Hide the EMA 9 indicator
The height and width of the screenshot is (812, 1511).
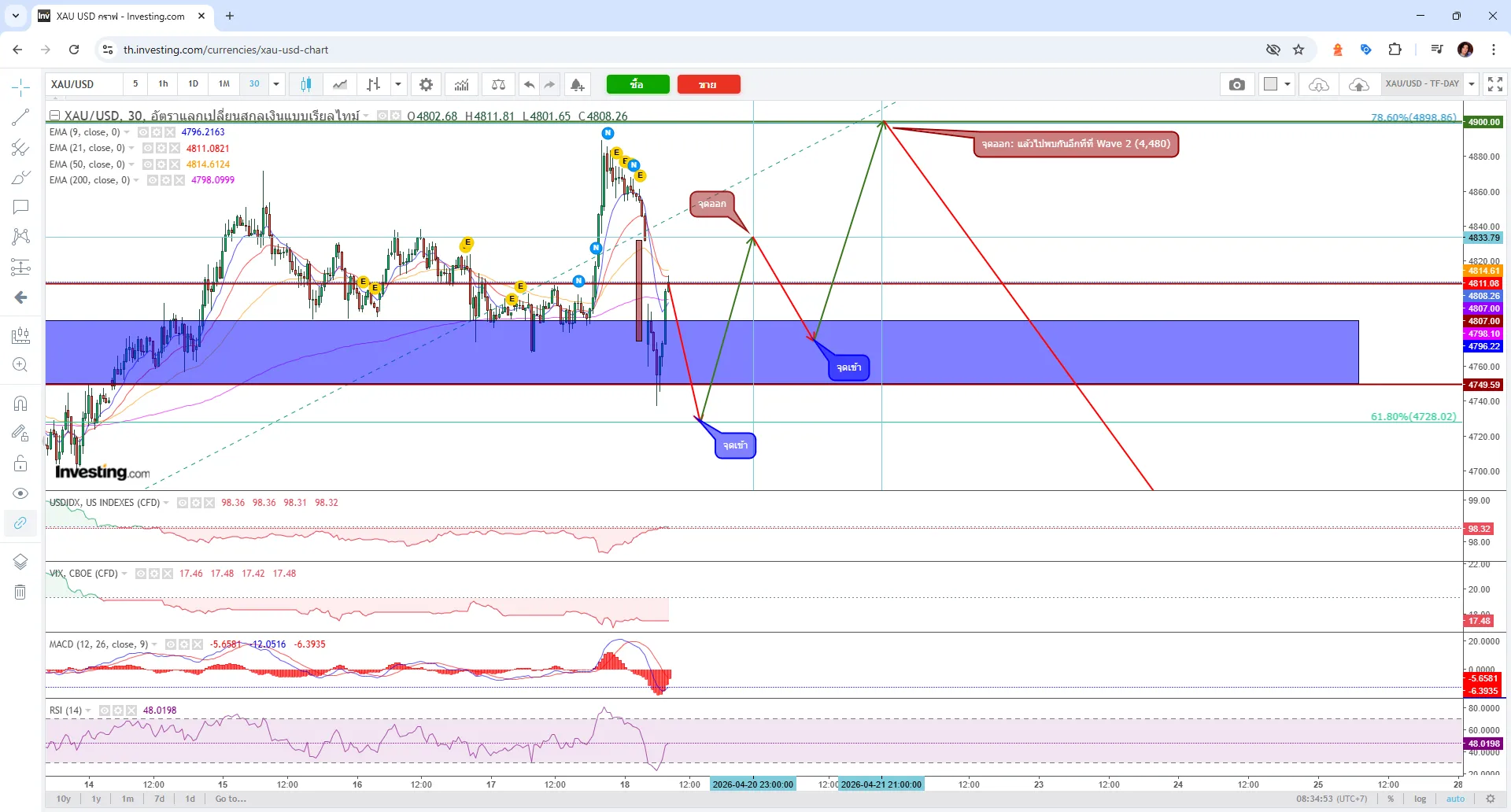click(143, 132)
